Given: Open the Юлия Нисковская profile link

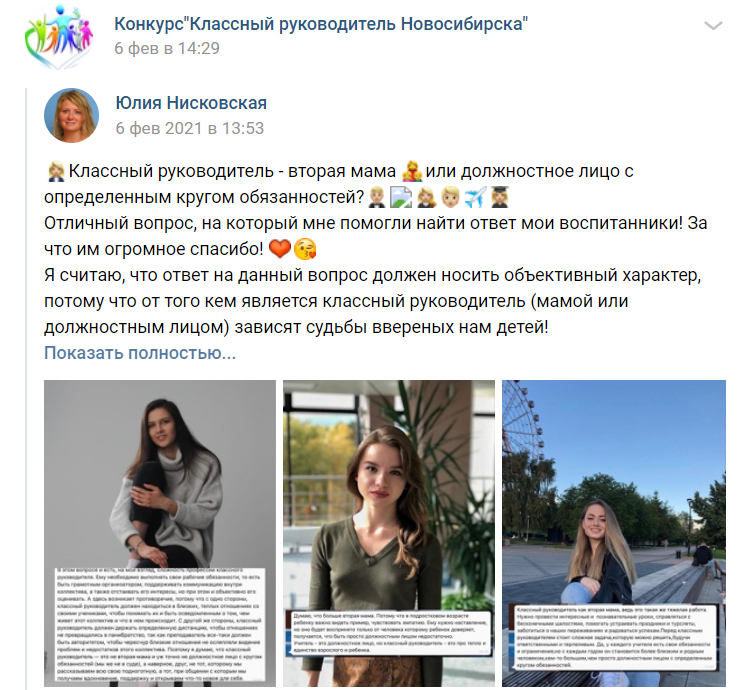Looking at the screenshot, I should tap(191, 102).
